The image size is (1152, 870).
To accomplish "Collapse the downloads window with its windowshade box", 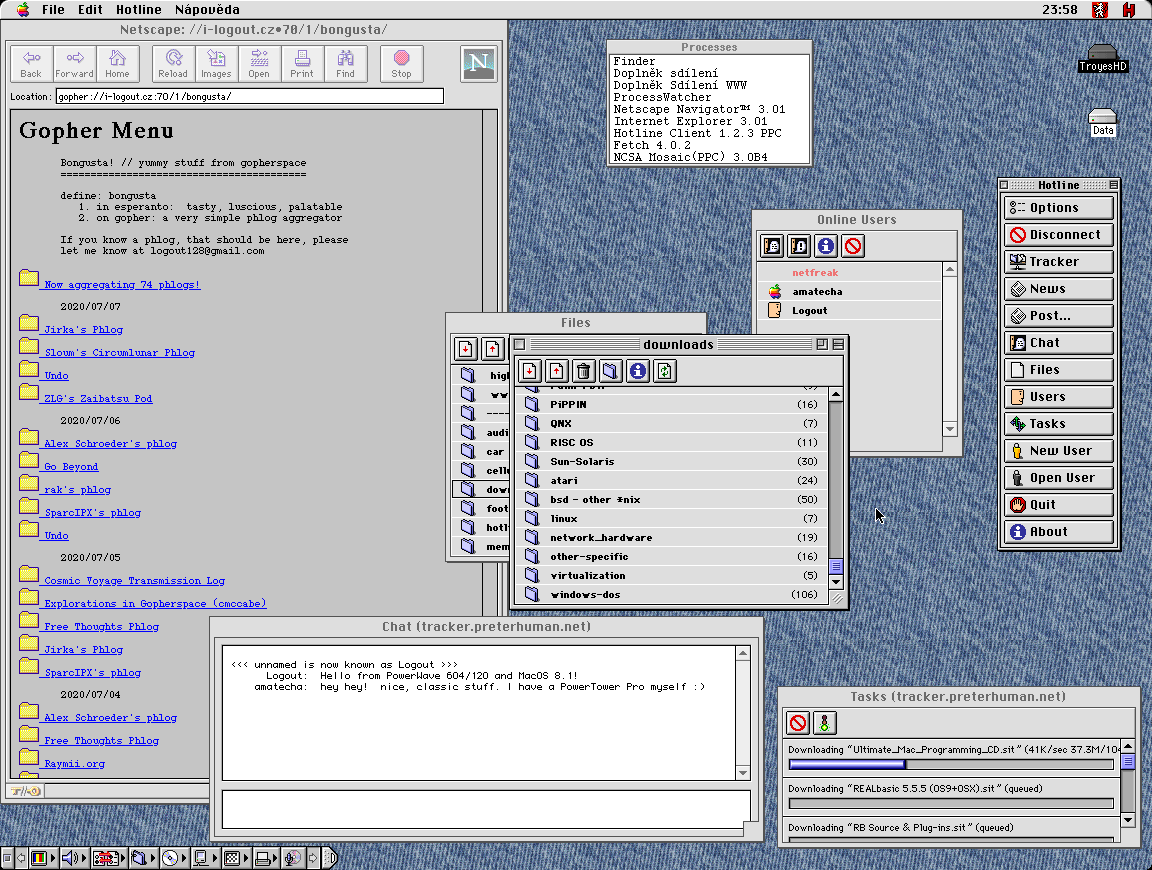I will point(838,344).
